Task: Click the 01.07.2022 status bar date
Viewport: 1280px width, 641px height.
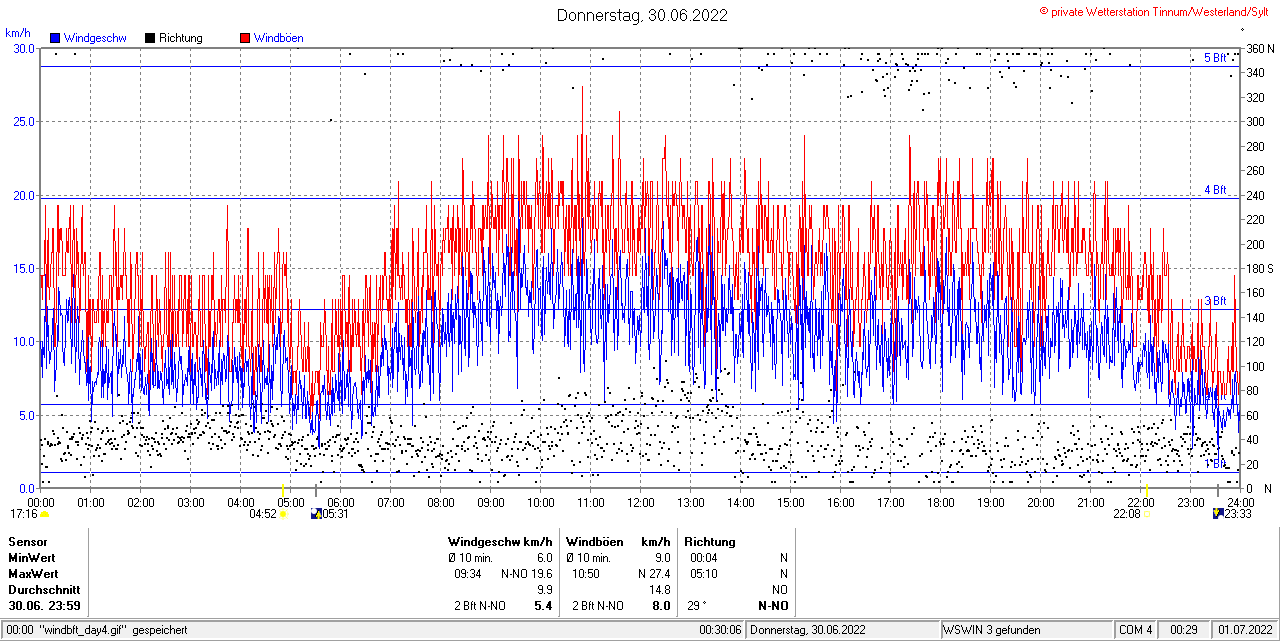Action: click(1245, 630)
